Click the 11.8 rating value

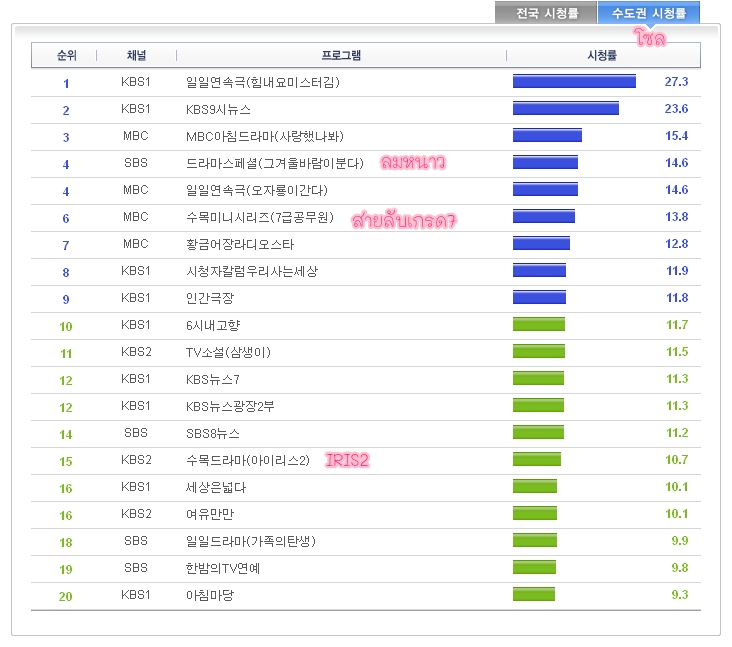click(677, 298)
